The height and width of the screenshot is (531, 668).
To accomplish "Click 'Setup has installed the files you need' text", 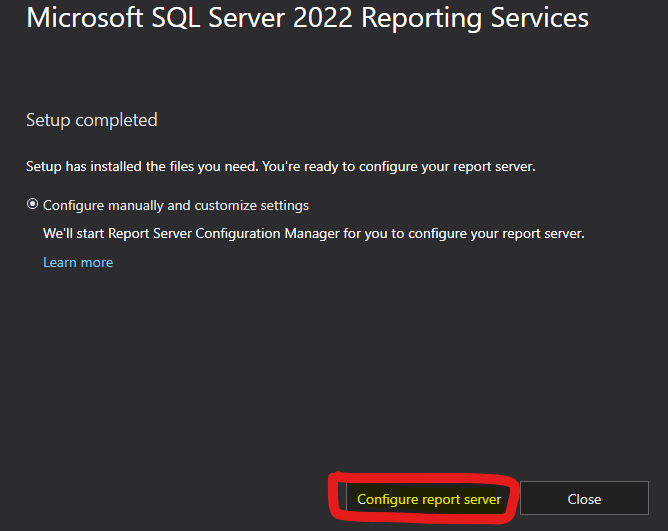I will (x=142, y=166).
